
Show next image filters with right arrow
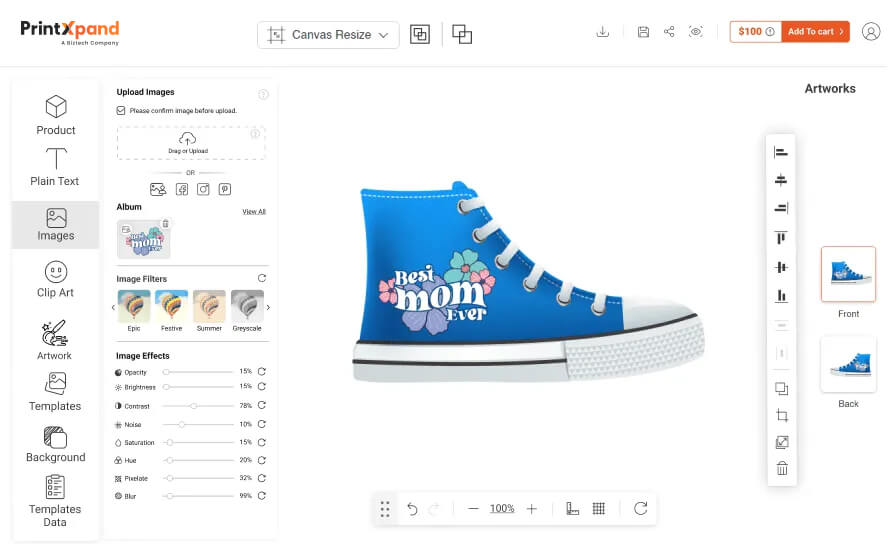pos(268,307)
